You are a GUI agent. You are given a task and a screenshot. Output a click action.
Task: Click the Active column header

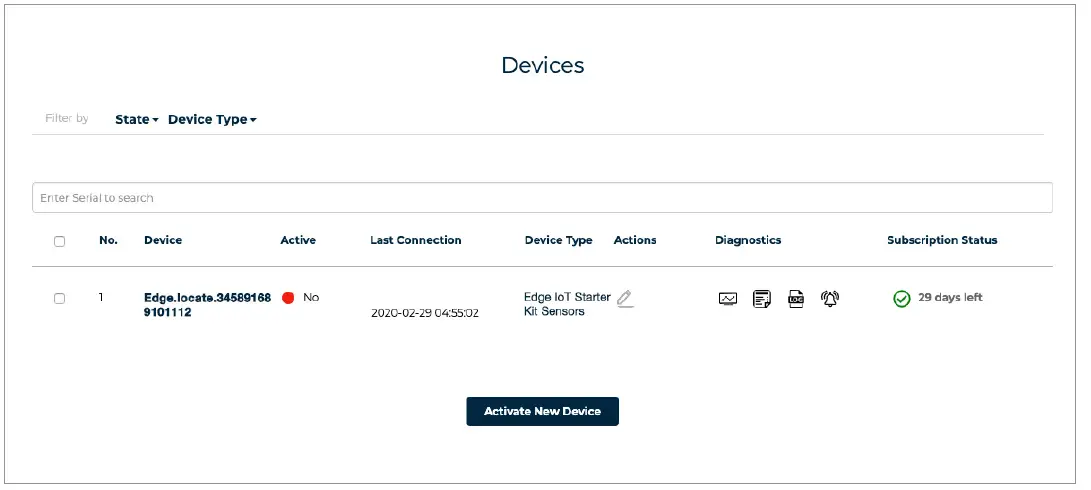[x=298, y=240]
